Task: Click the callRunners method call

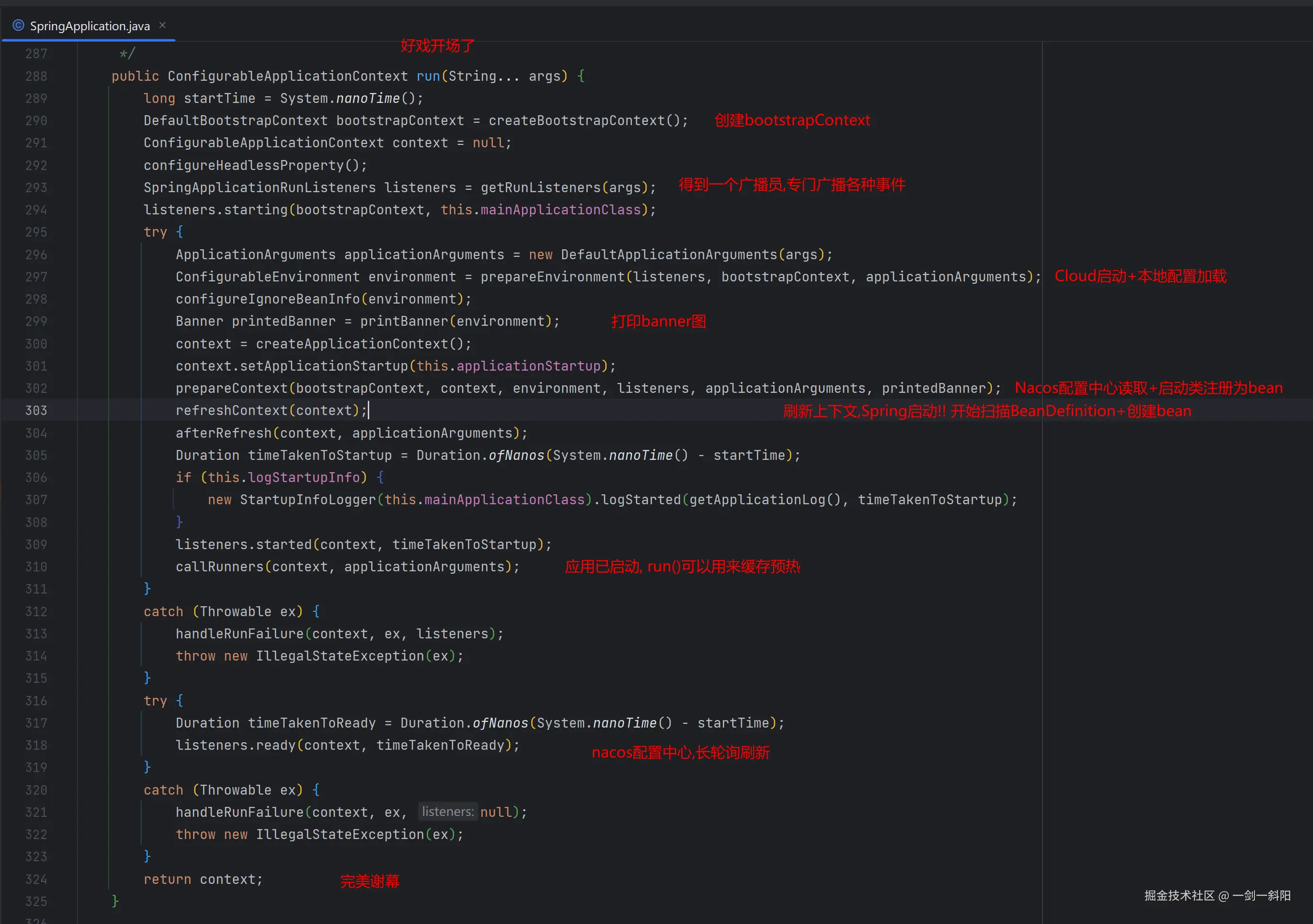Action: point(219,567)
